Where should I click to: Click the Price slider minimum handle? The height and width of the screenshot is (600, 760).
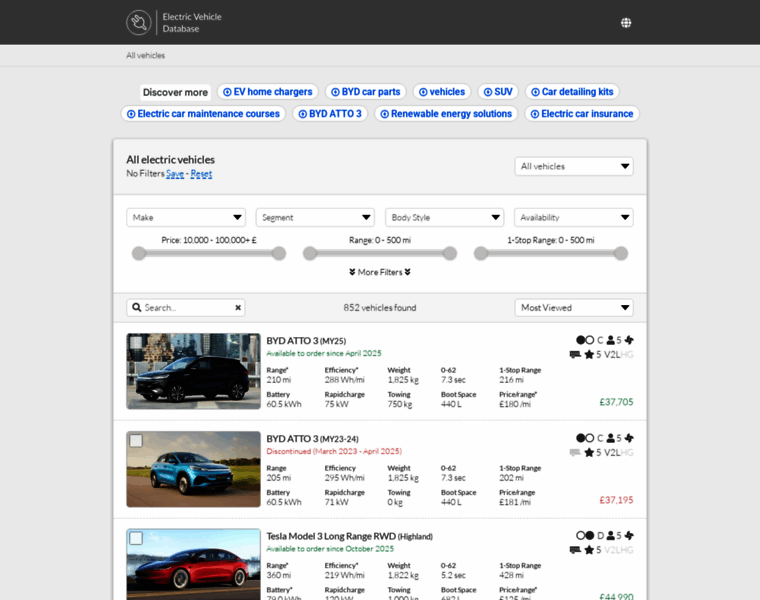pos(139,253)
